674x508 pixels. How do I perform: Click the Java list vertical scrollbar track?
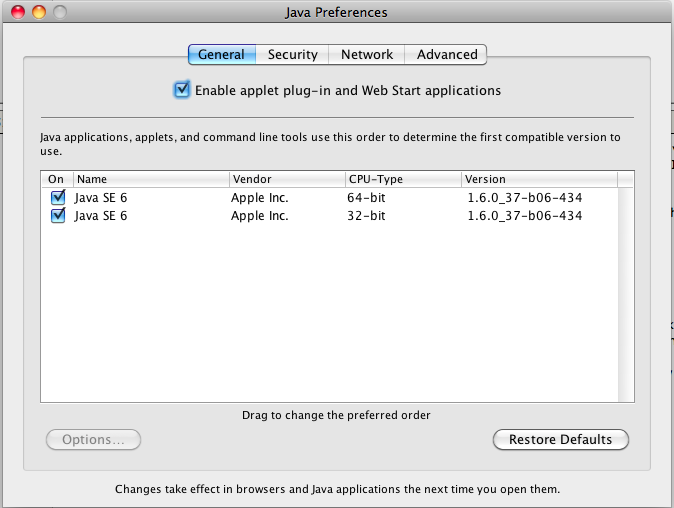pos(626,294)
